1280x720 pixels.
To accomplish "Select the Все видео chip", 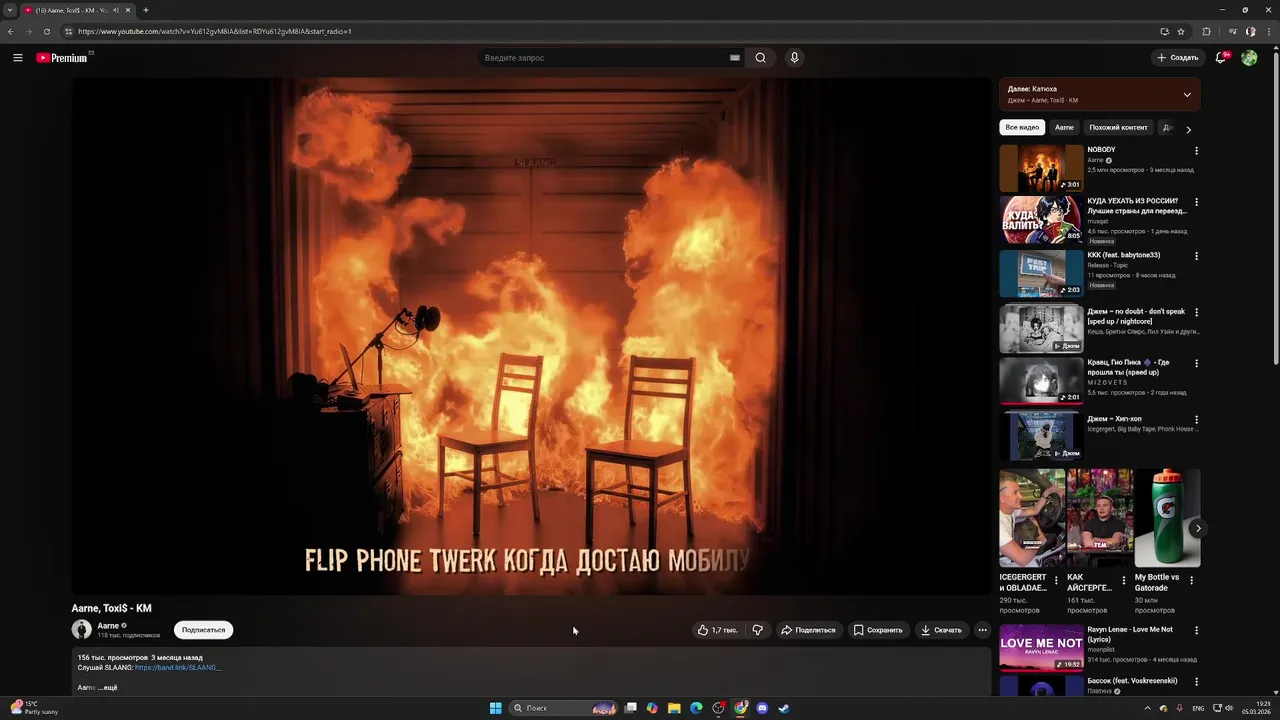I will pos(1022,128).
